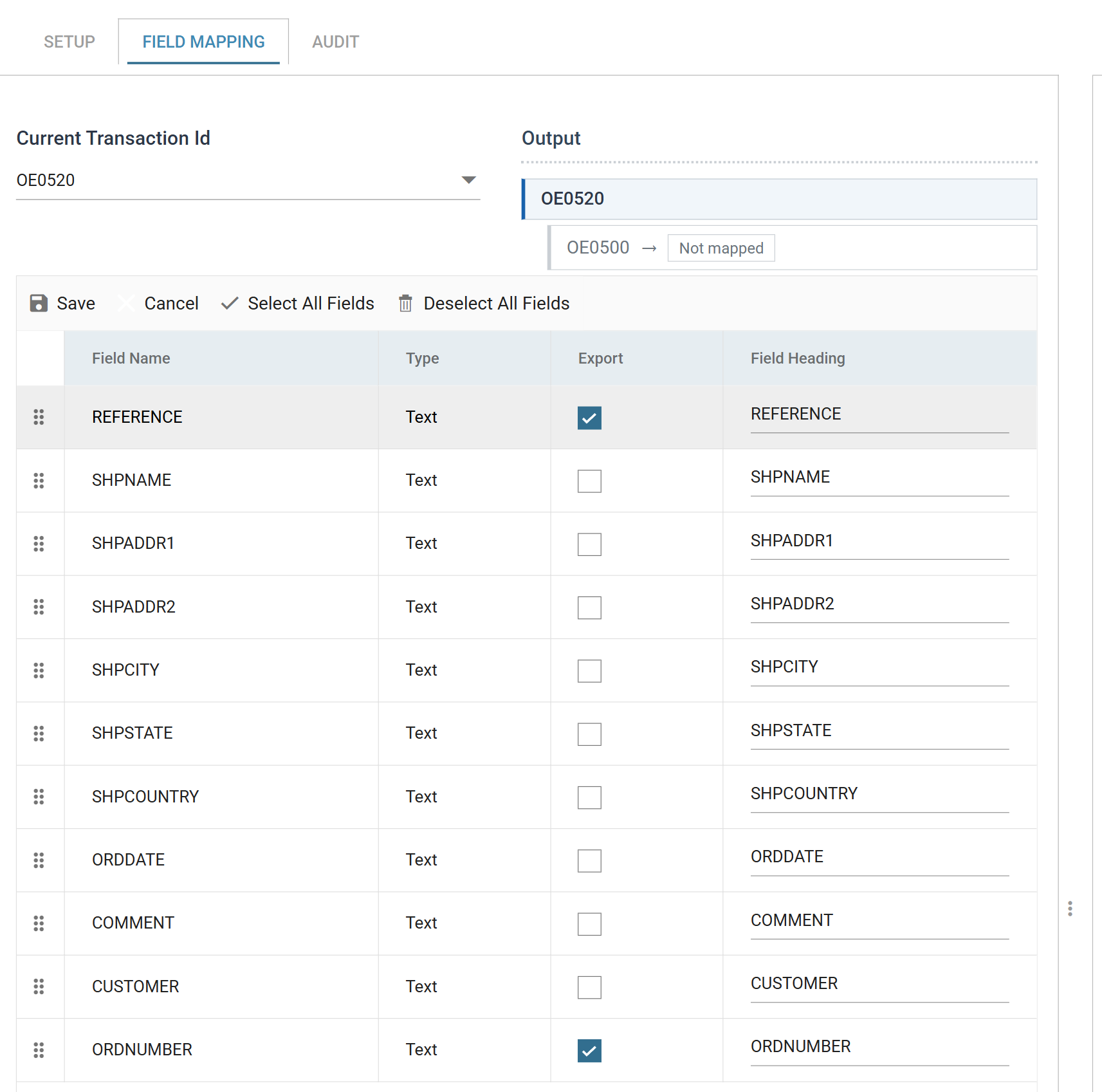Click the Cancel button
The height and width of the screenshot is (1092, 1102).
tap(159, 303)
